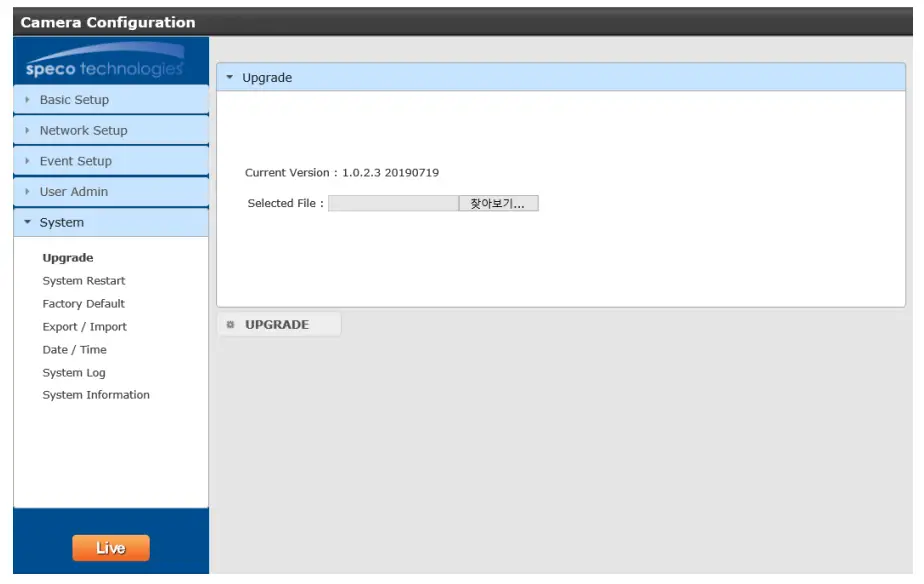
Task: Open Export / Import page
Action: [x=84, y=327]
